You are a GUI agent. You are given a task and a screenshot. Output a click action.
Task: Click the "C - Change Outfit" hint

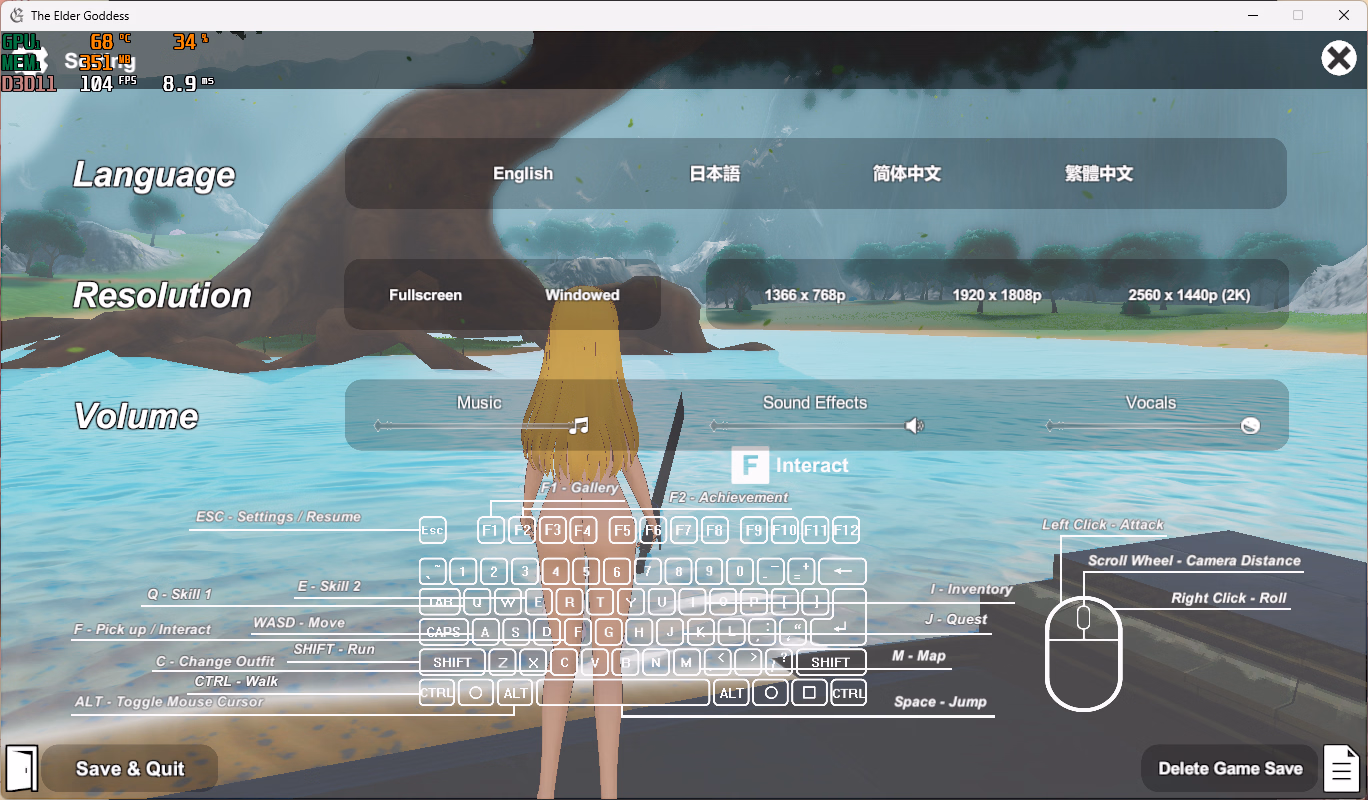(x=215, y=661)
